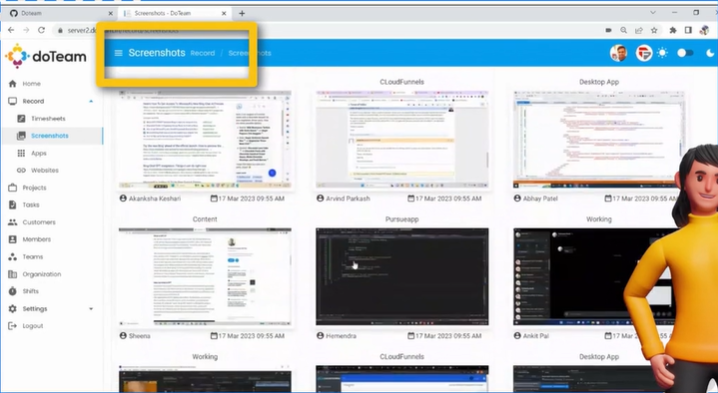Open the Websites sidebar item
The height and width of the screenshot is (393, 718).
tap(44, 170)
